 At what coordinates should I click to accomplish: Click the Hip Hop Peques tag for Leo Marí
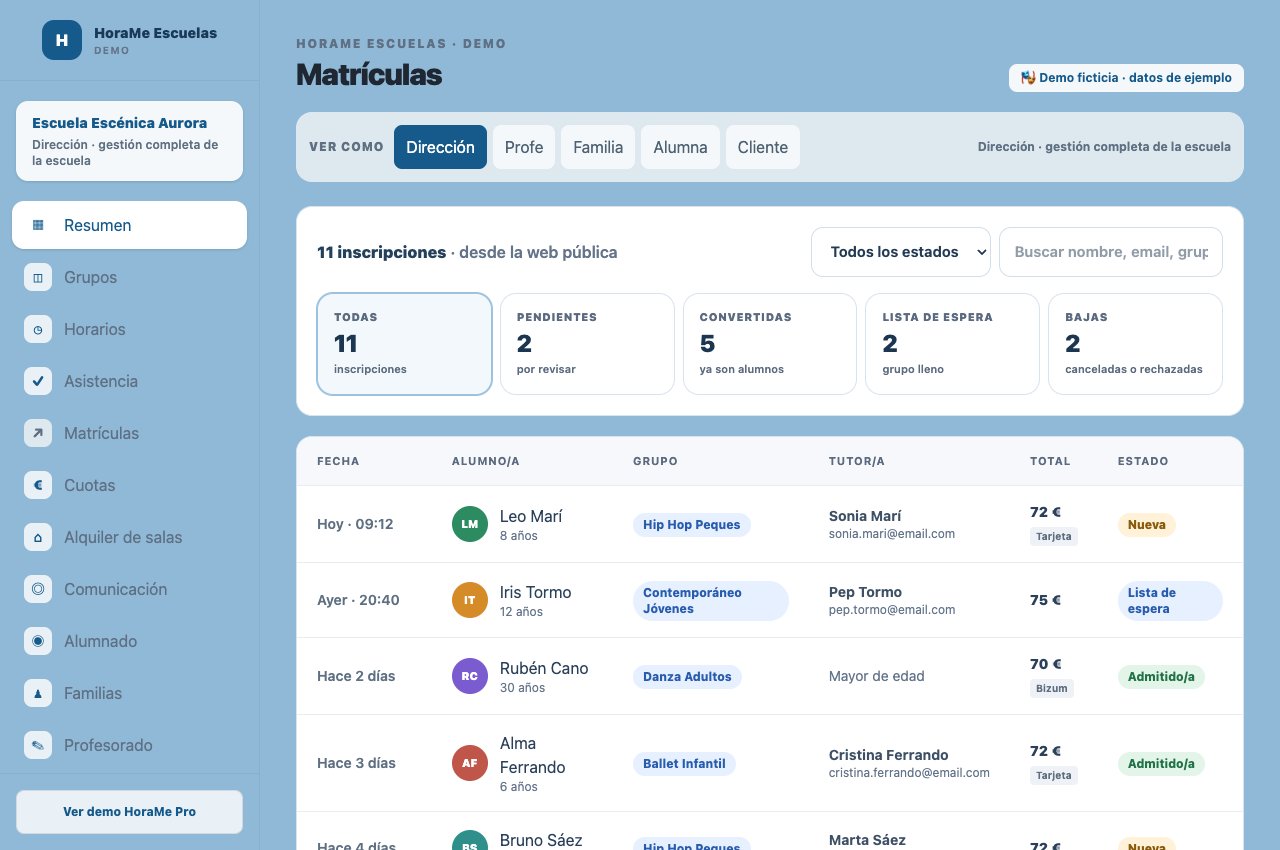692,525
